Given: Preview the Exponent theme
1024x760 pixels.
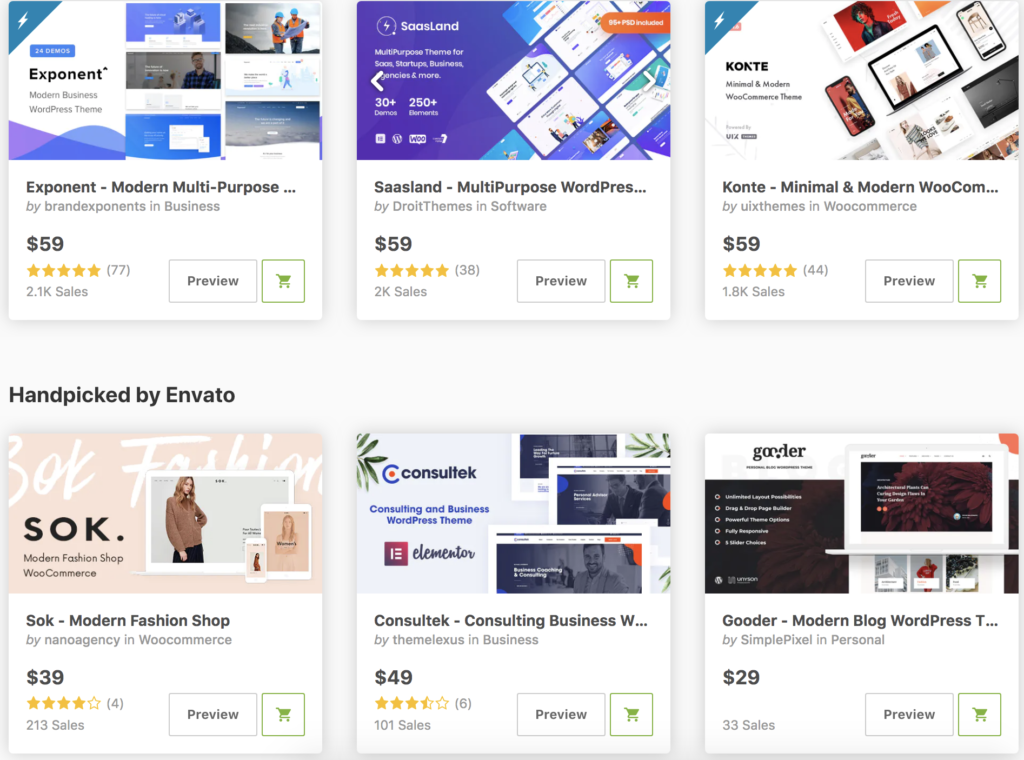Looking at the screenshot, I should (x=213, y=281).
